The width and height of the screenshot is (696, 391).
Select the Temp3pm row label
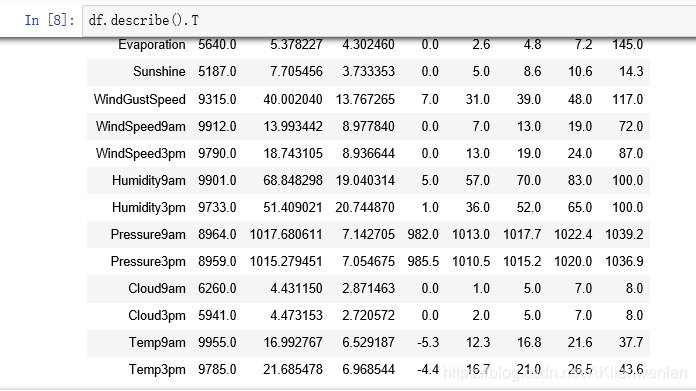coord(157,370)
